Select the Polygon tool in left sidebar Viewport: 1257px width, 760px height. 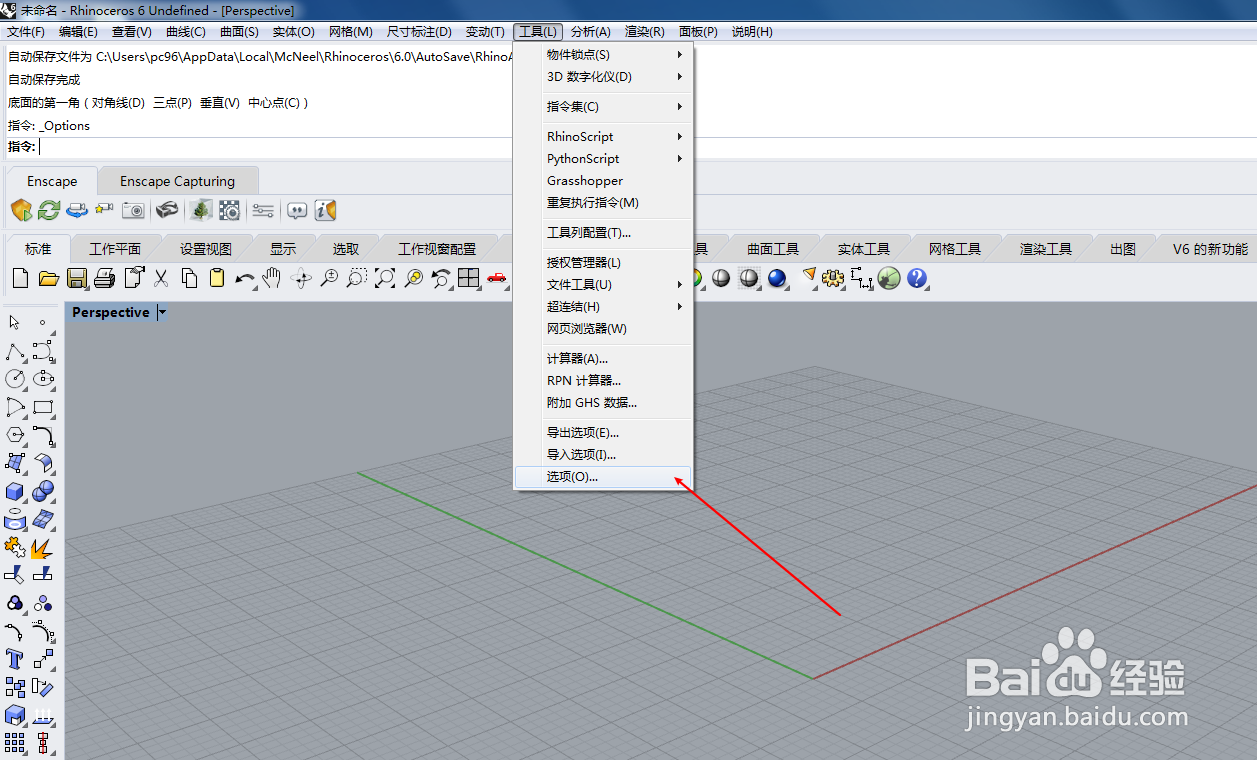point(15,435)
